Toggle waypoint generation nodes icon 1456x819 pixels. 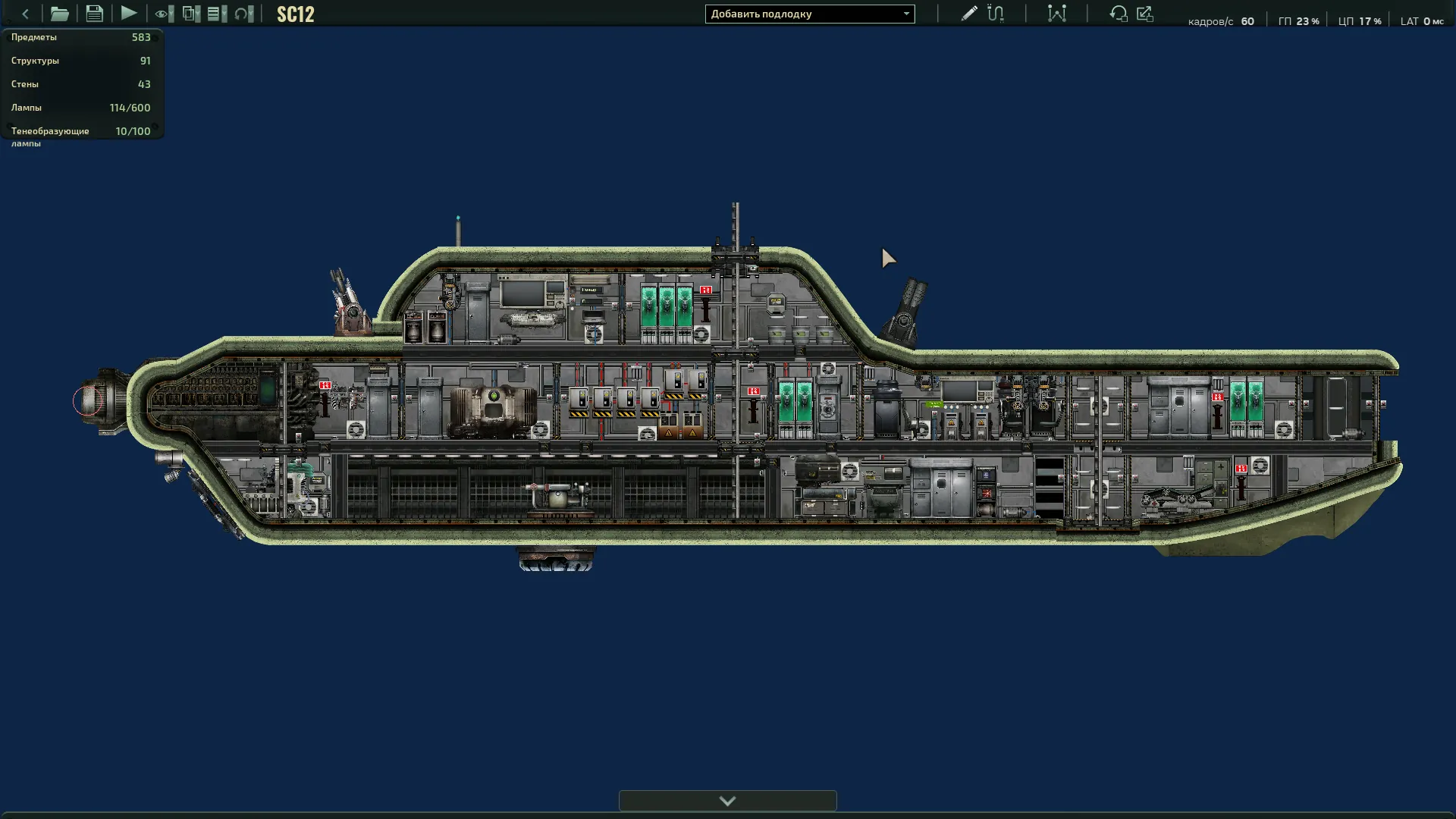pos(1056,14)
